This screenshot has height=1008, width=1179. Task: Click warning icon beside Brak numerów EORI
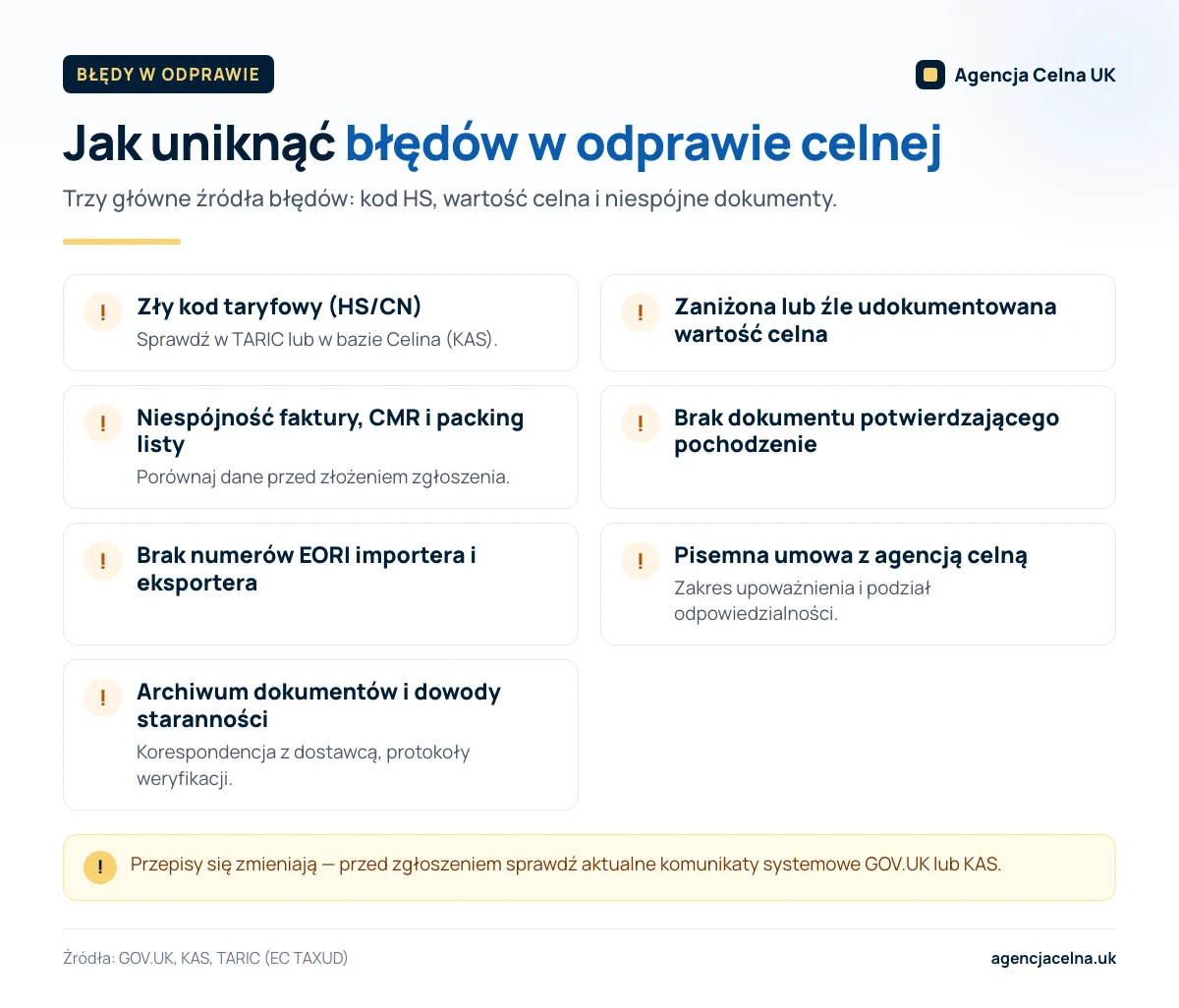click(103, 562)
